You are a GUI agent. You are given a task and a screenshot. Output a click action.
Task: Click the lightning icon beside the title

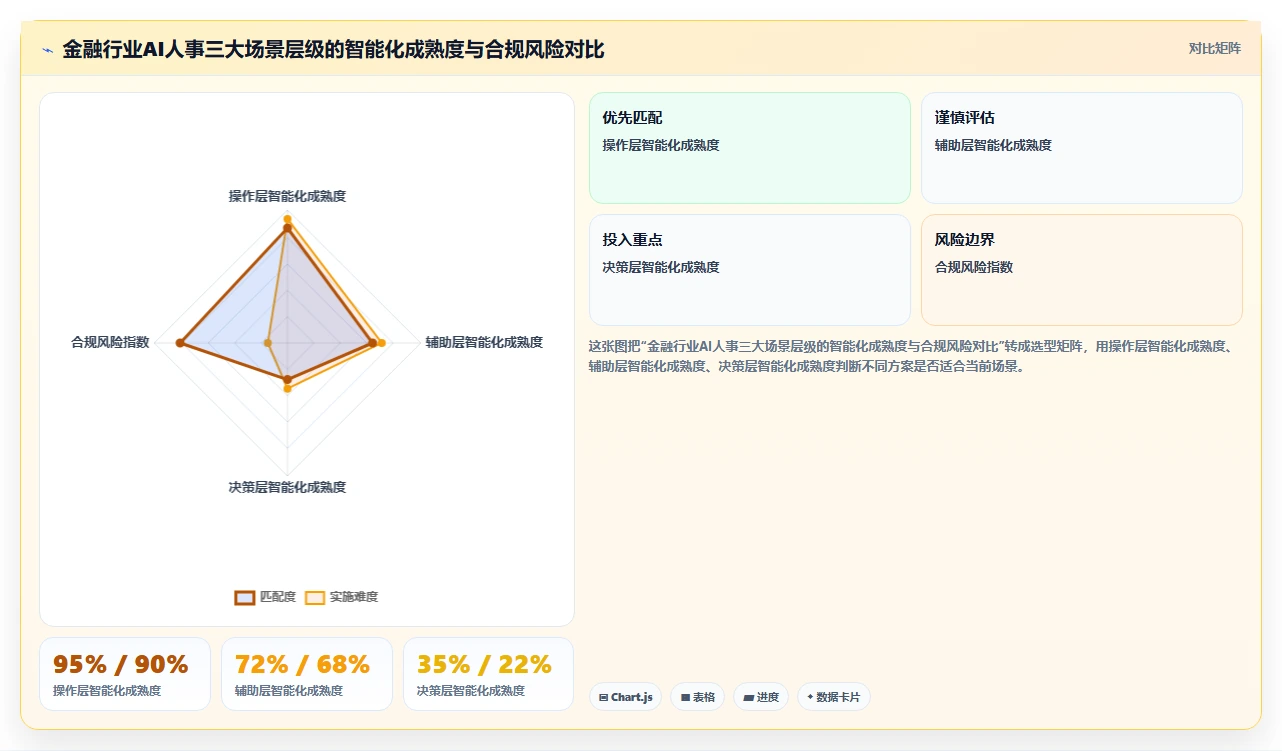tap(48, 50)
